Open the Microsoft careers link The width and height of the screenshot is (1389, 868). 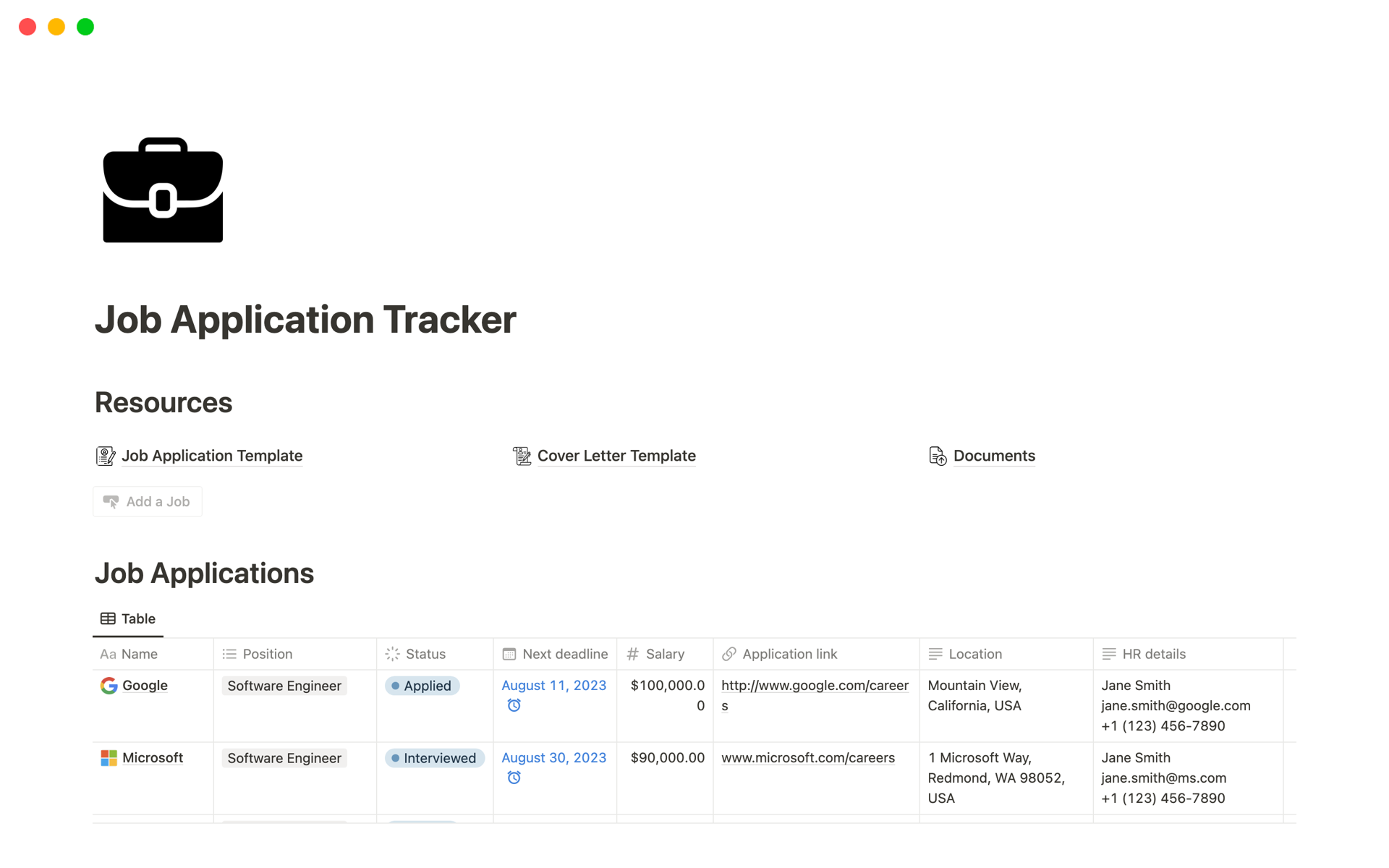(x=807, y=758)
